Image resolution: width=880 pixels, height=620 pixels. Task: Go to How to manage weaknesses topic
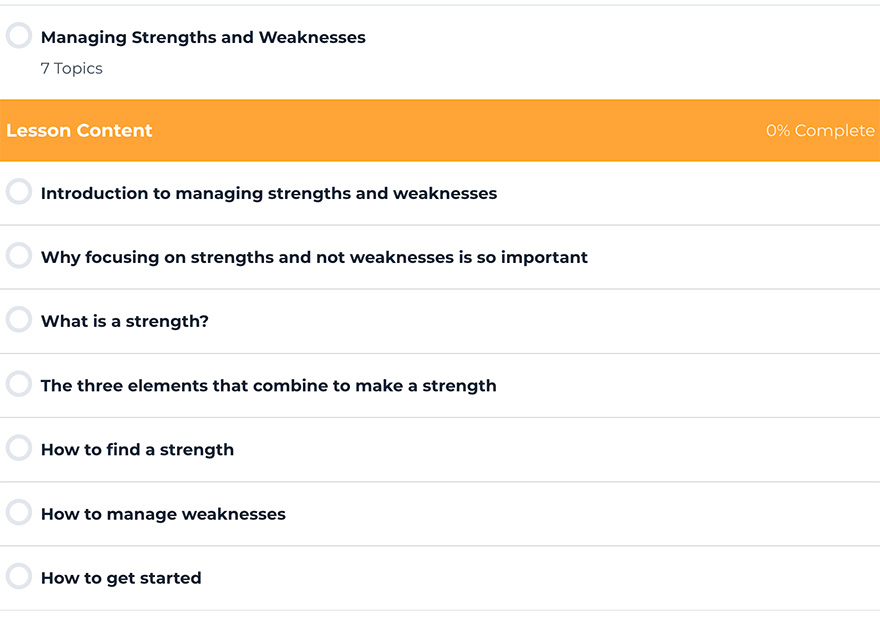tap(163, 514)
